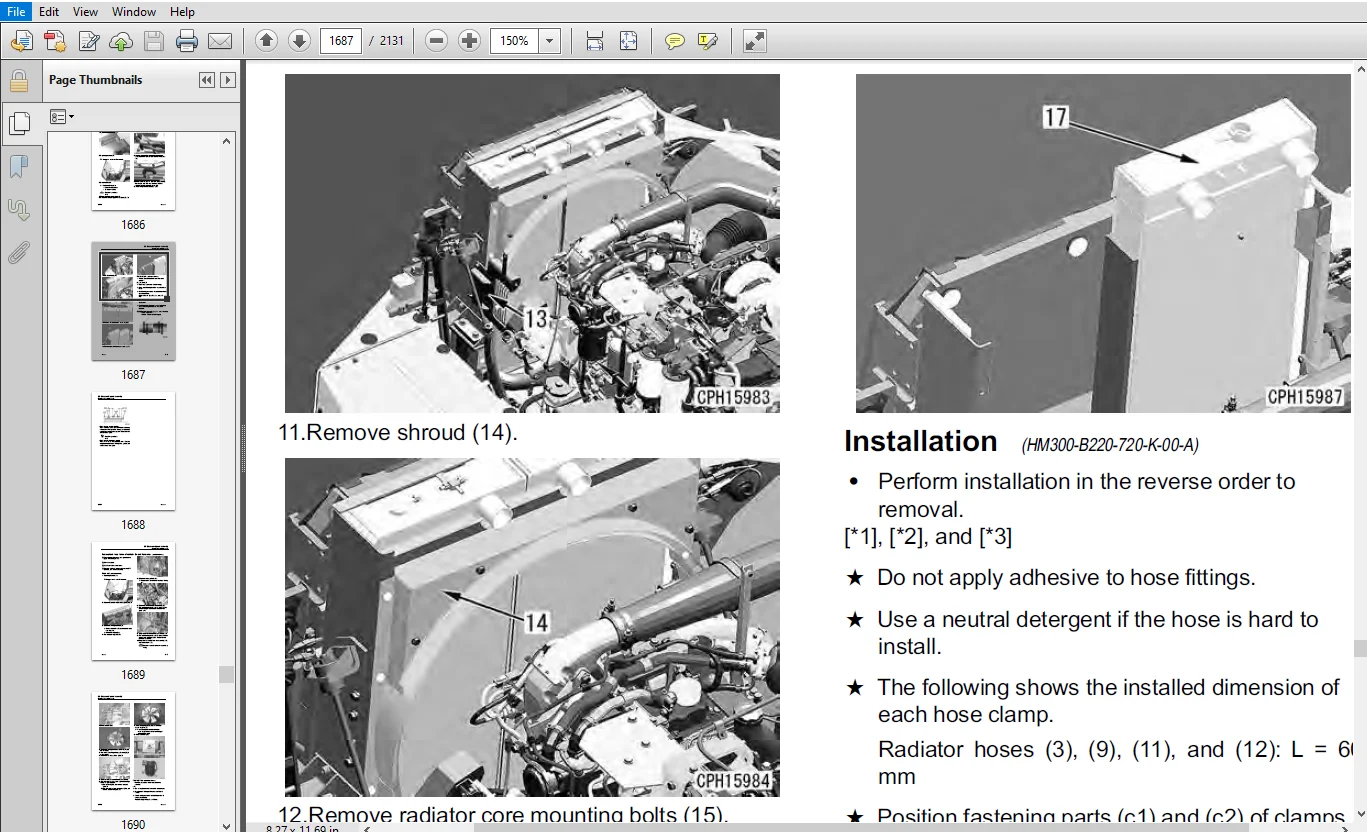The width and height of the screenshot is (1367, 832).
Task: Open the Attachments paperclip panel
Action: tap(18, 252)
